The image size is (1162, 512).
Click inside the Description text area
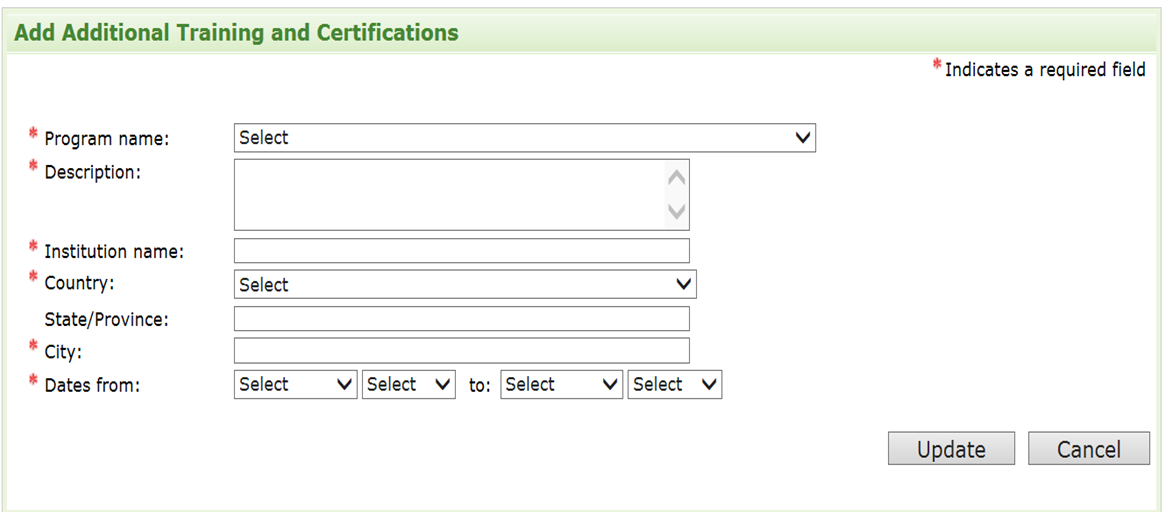[x=449, y=195]
